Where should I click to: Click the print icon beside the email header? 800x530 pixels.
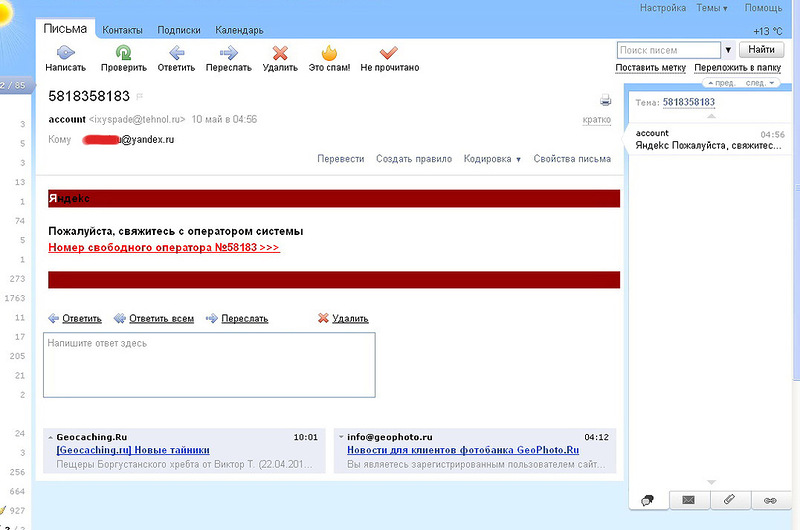pyautogui.click(x=605, y=100)
